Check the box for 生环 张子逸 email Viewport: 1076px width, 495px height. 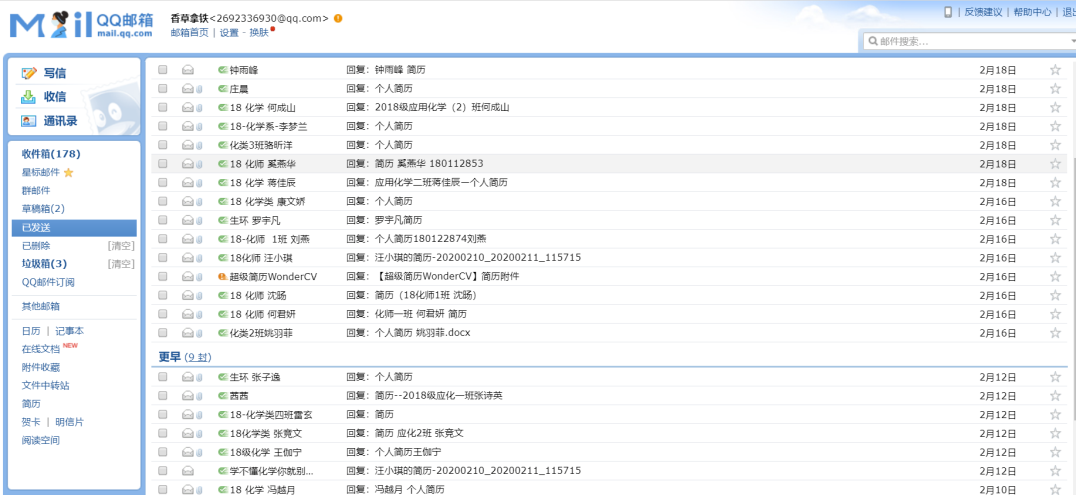pyautogui.click(x=163, y=377)
